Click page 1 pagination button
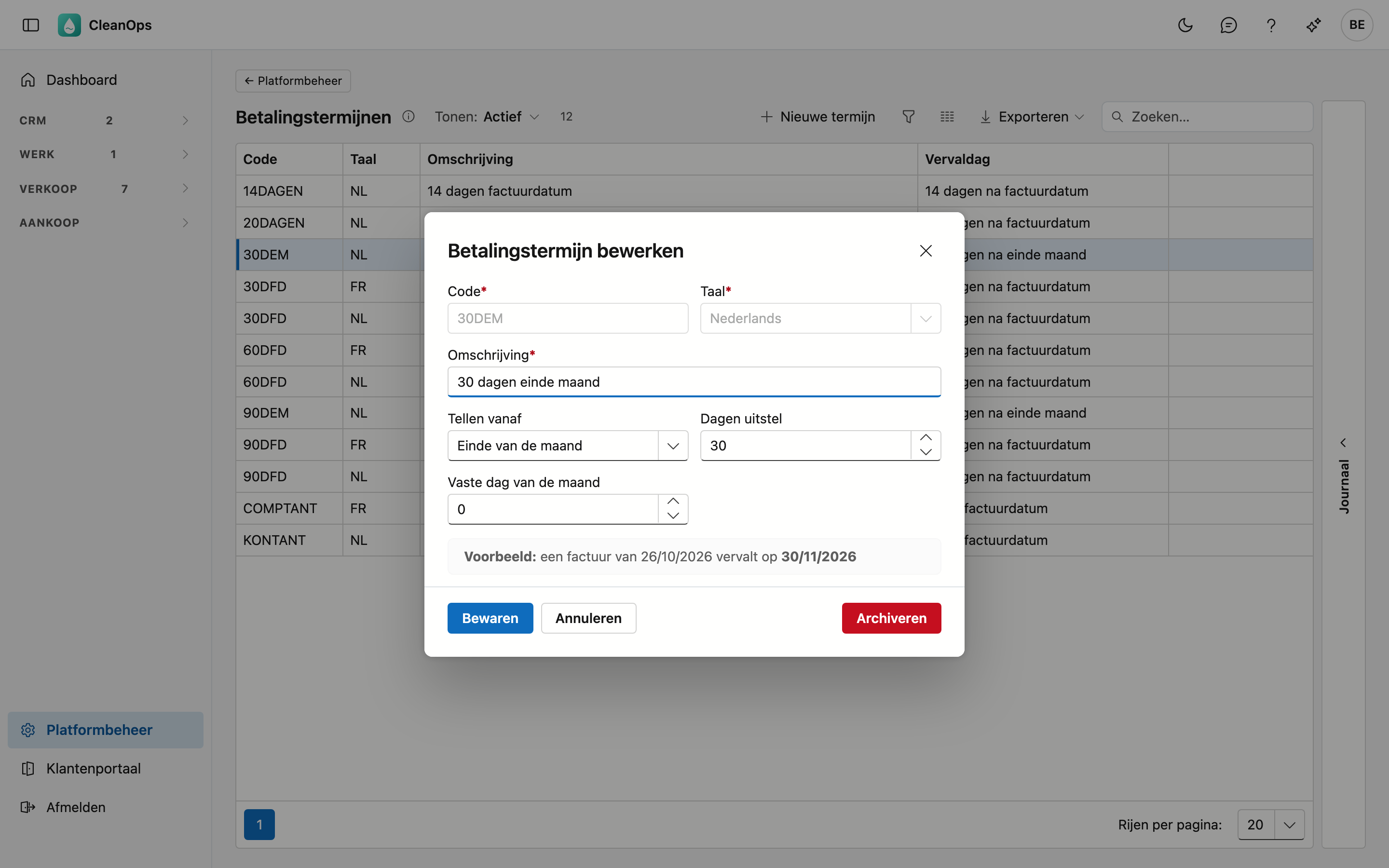Viewport: 1389px width, 868px height. click(259, 825)
